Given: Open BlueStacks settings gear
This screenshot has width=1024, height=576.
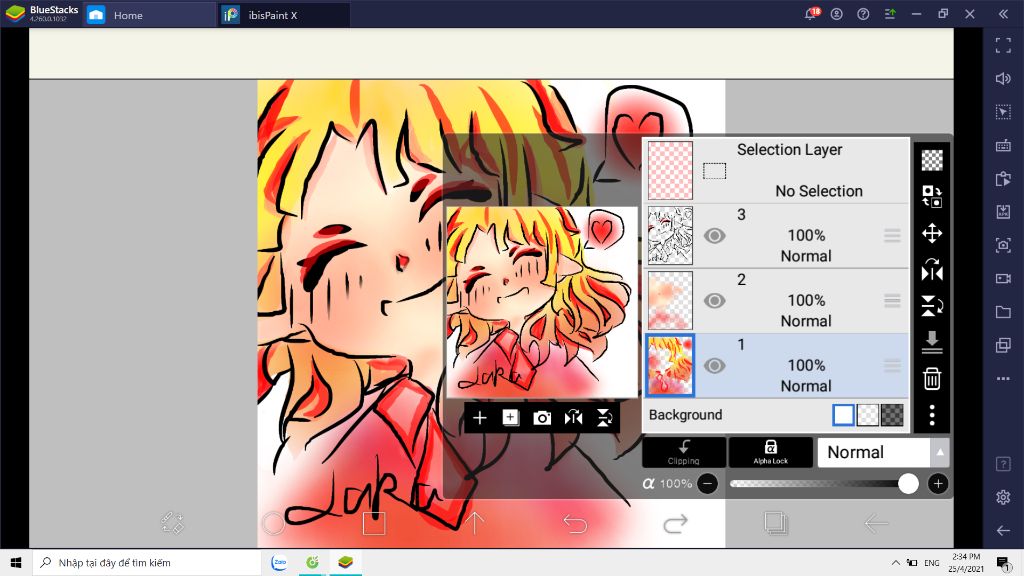Looking at the screenshot, I should 1003,497.
